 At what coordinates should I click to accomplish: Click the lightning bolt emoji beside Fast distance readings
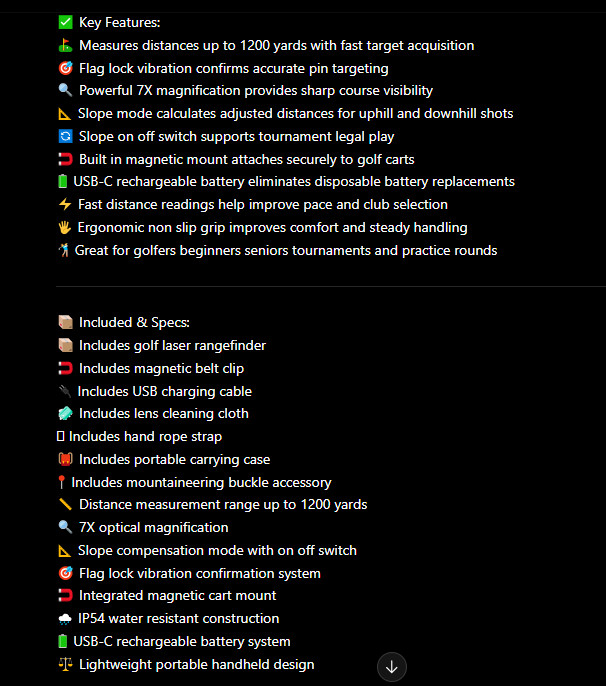[x=65, y=204]
